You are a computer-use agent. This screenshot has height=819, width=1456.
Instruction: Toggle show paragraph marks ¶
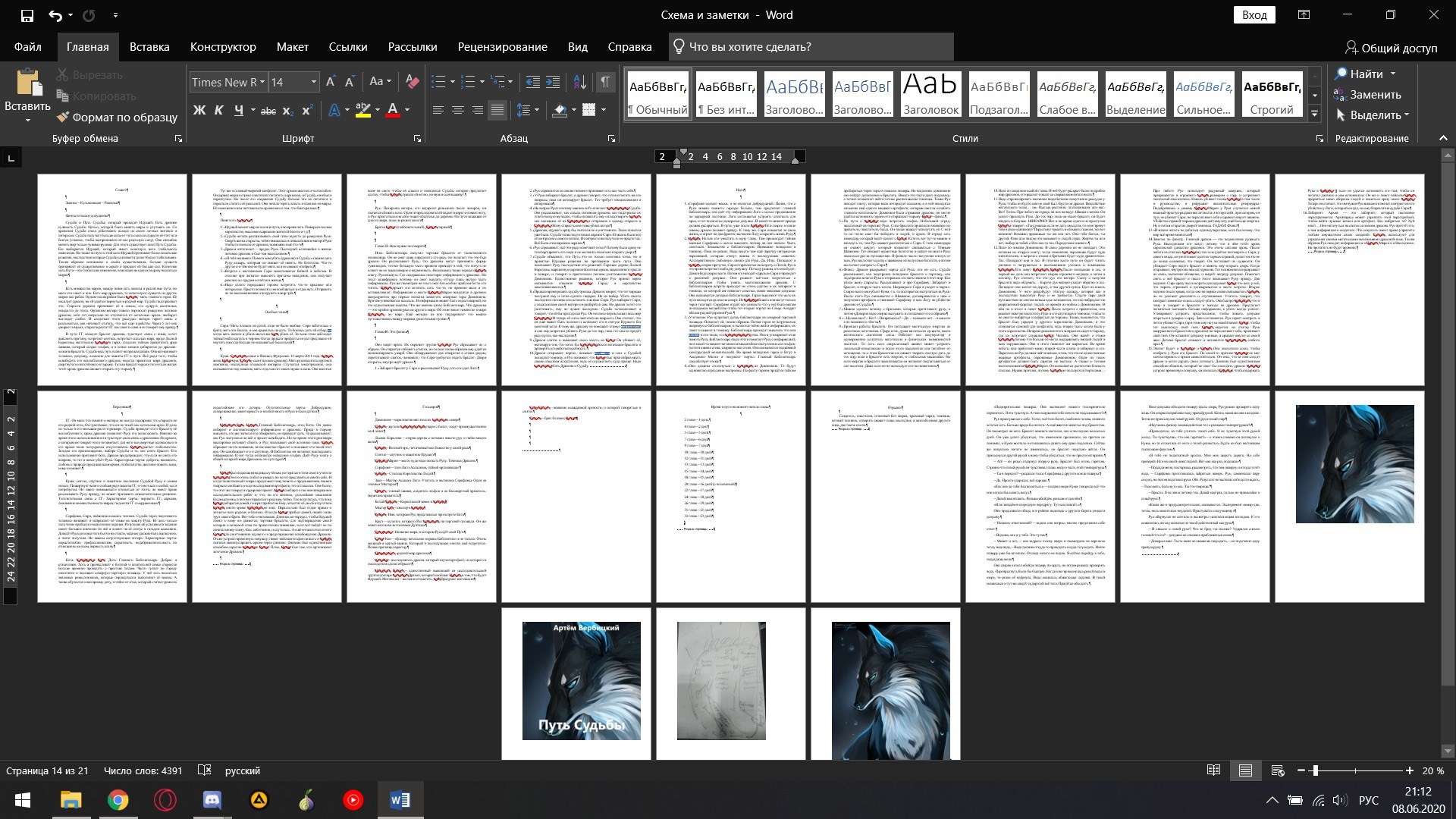point(605,81)
